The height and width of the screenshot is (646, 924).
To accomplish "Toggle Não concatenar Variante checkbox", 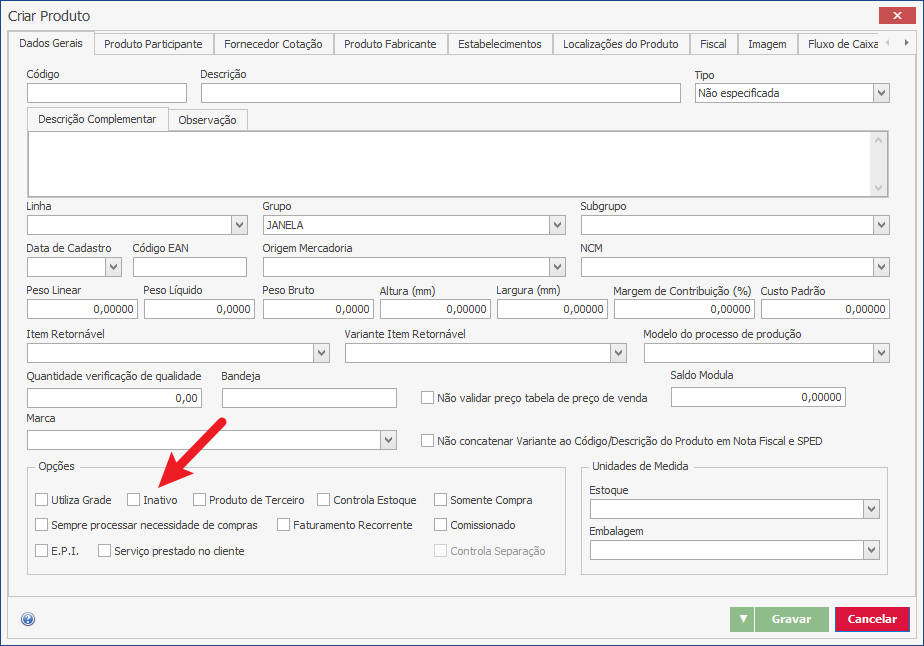I will pyautogui.click(x=427, y=441).
